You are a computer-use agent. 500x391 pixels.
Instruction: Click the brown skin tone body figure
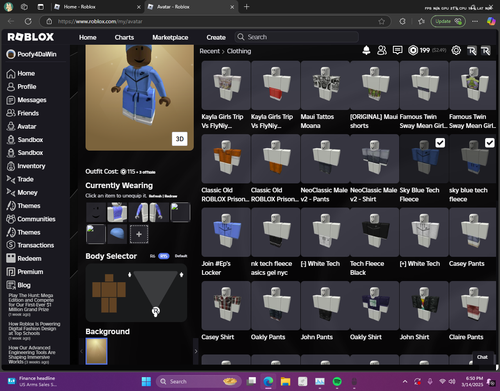[109, 293]
